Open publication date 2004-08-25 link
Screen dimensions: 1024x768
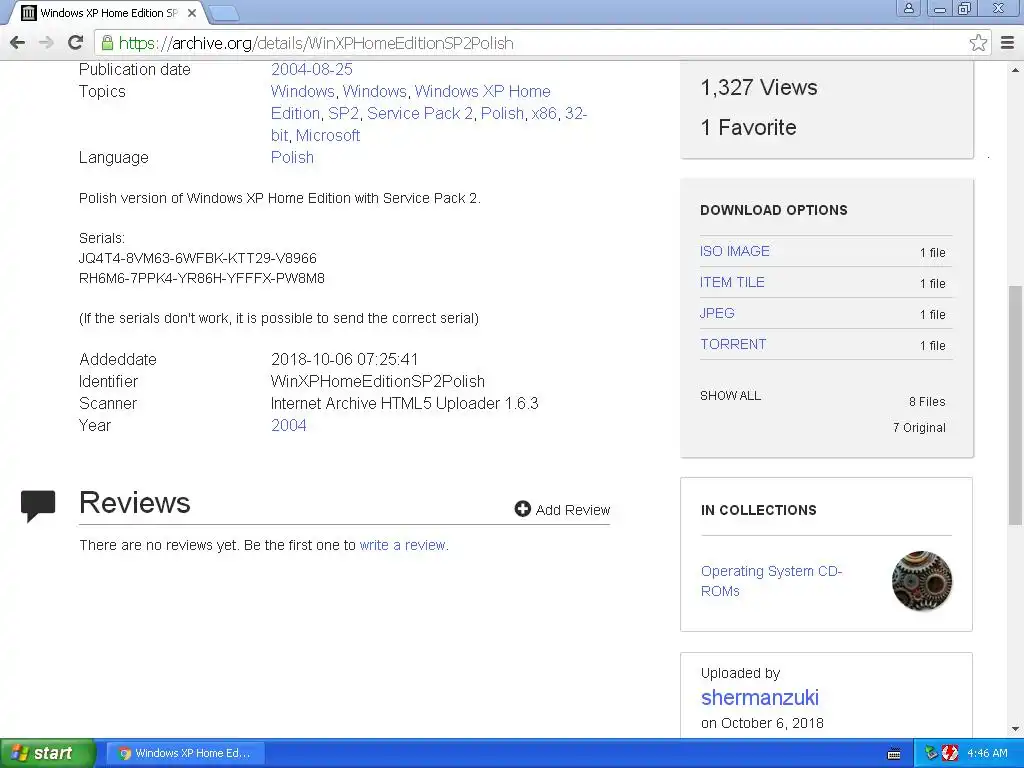(312, 69)
